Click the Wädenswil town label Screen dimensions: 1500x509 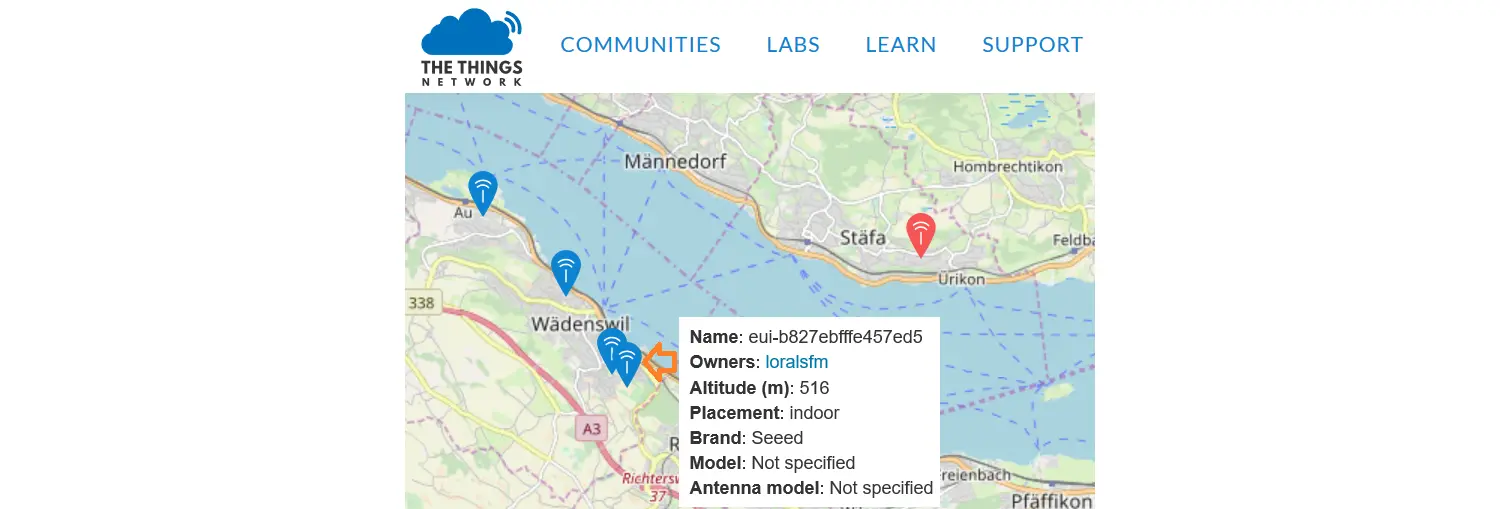pos(580,324)
